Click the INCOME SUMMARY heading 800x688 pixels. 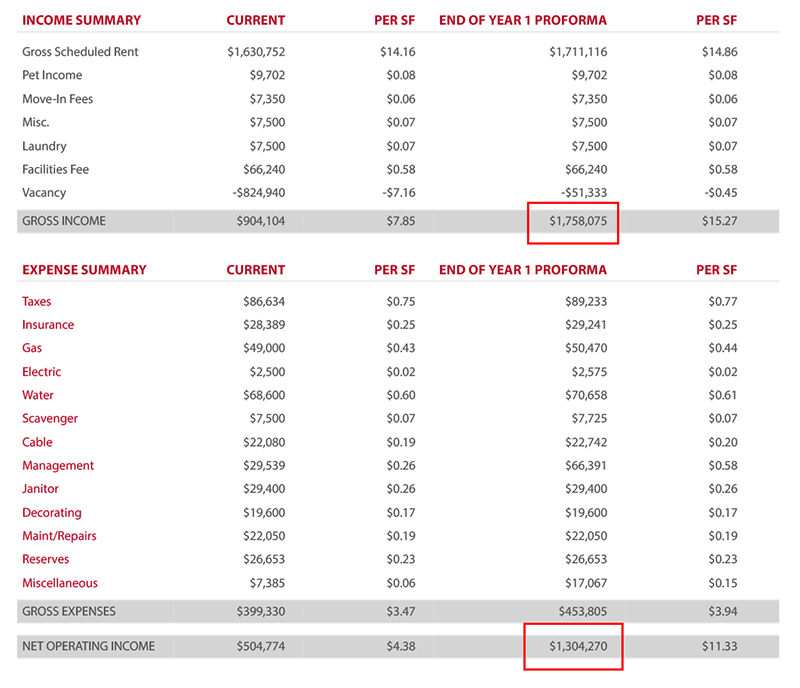pos(81,20)
